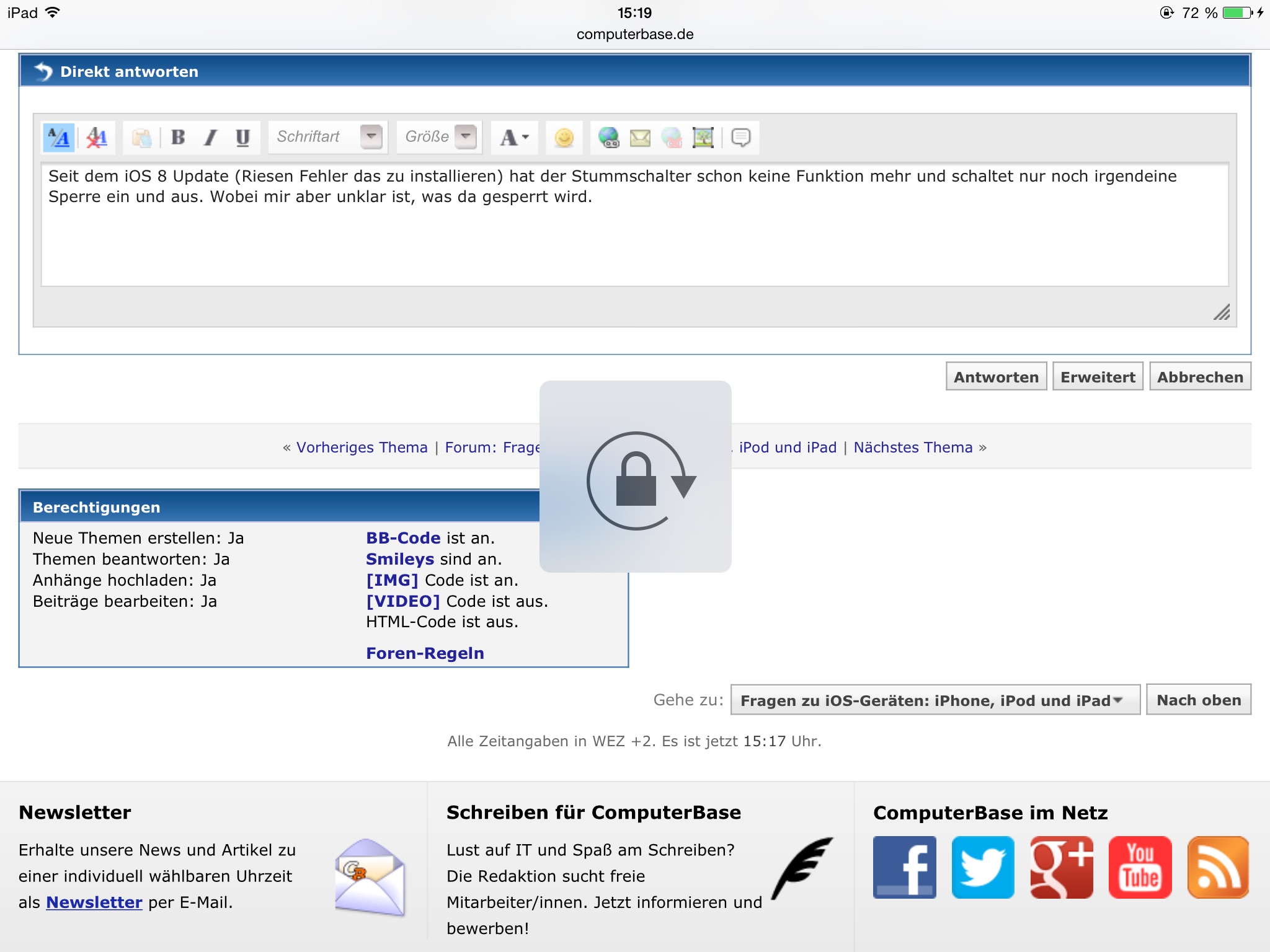Toggle bold formatting
The image size is (1270, 952).
[x=178, y=138]
